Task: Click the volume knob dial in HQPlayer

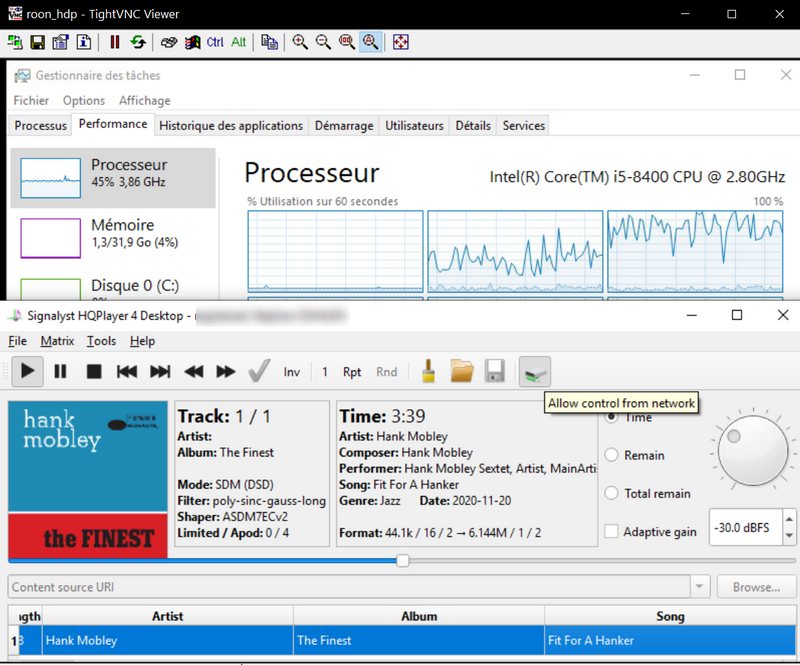Action: pos(753,451)
